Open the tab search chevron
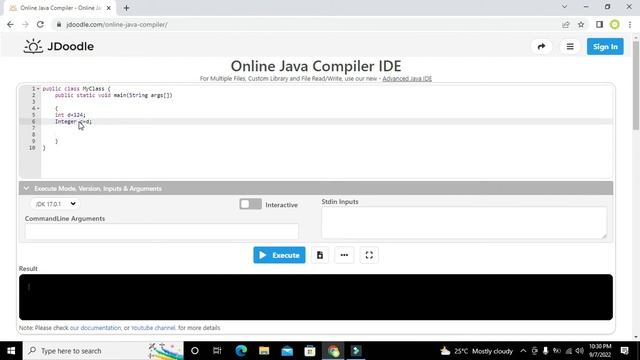Image resolution: width=640 pixels, height=360 pixels. point(564,7)
